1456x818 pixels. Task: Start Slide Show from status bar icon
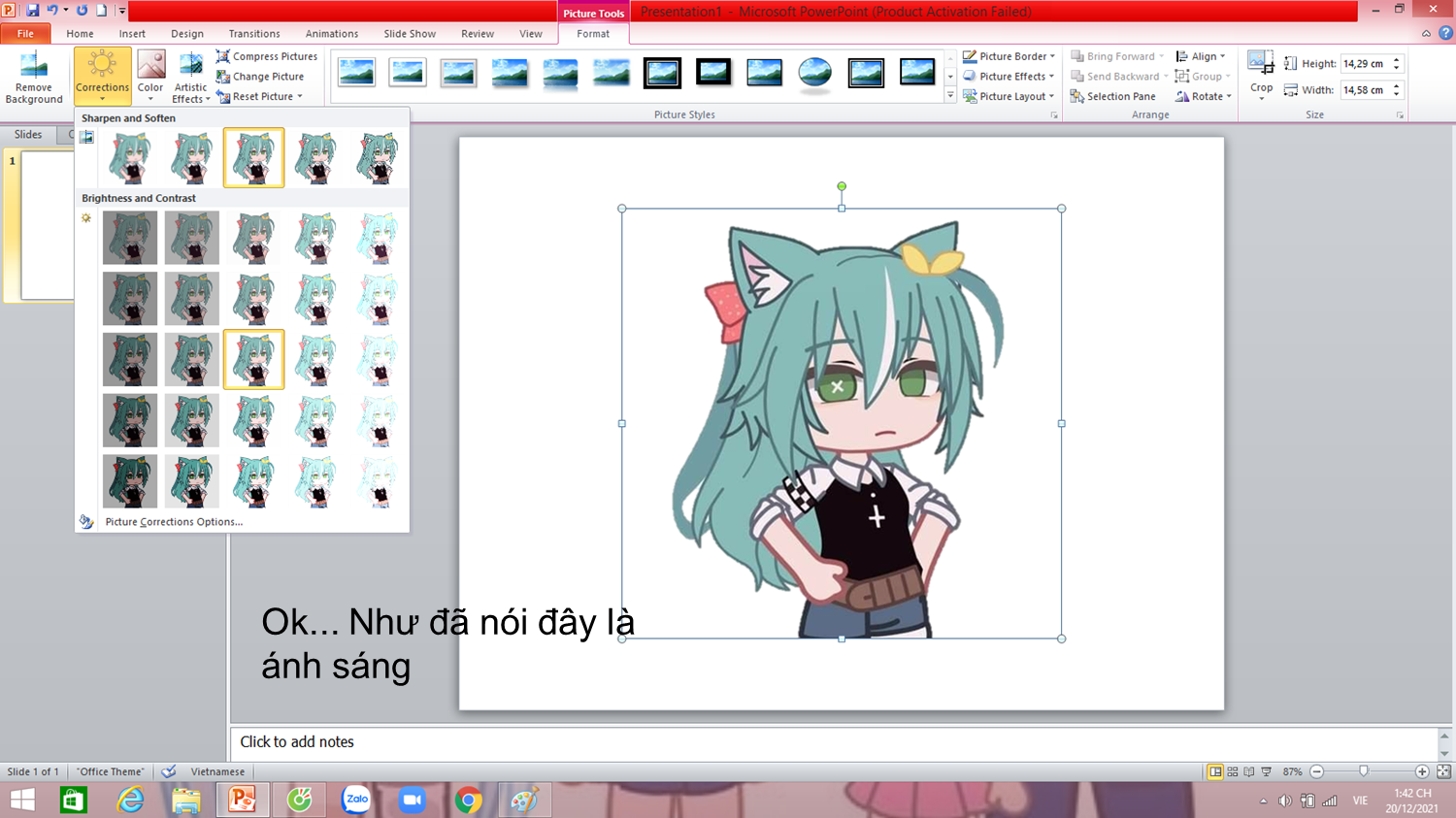tap(1267, 771)
